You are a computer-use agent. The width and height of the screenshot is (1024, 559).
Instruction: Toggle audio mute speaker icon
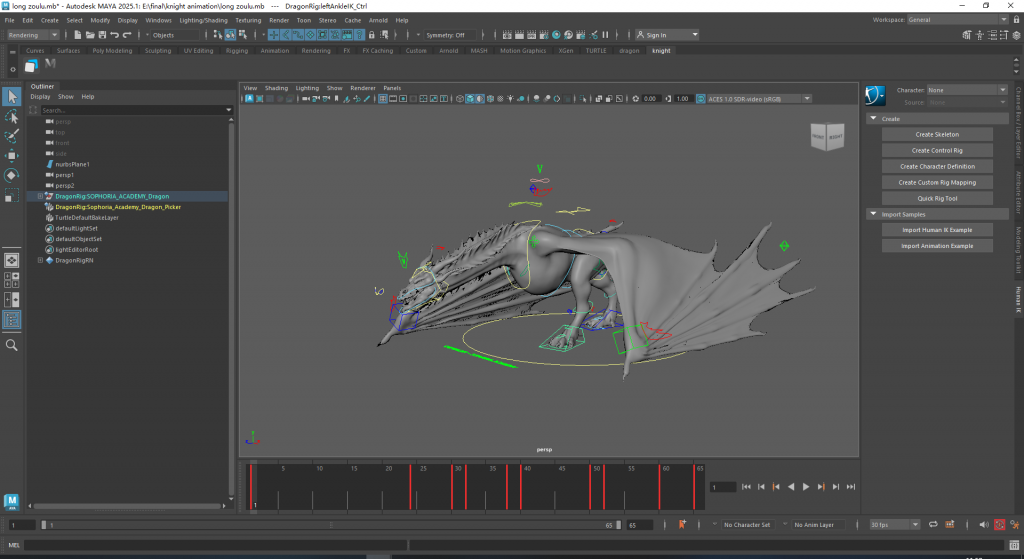click(982, 524)
